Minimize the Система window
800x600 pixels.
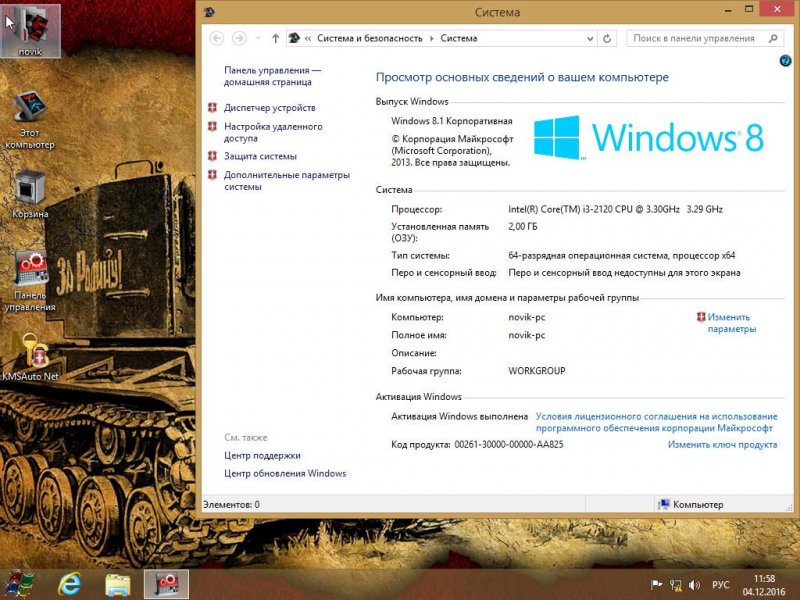click(x=728, y=9)
